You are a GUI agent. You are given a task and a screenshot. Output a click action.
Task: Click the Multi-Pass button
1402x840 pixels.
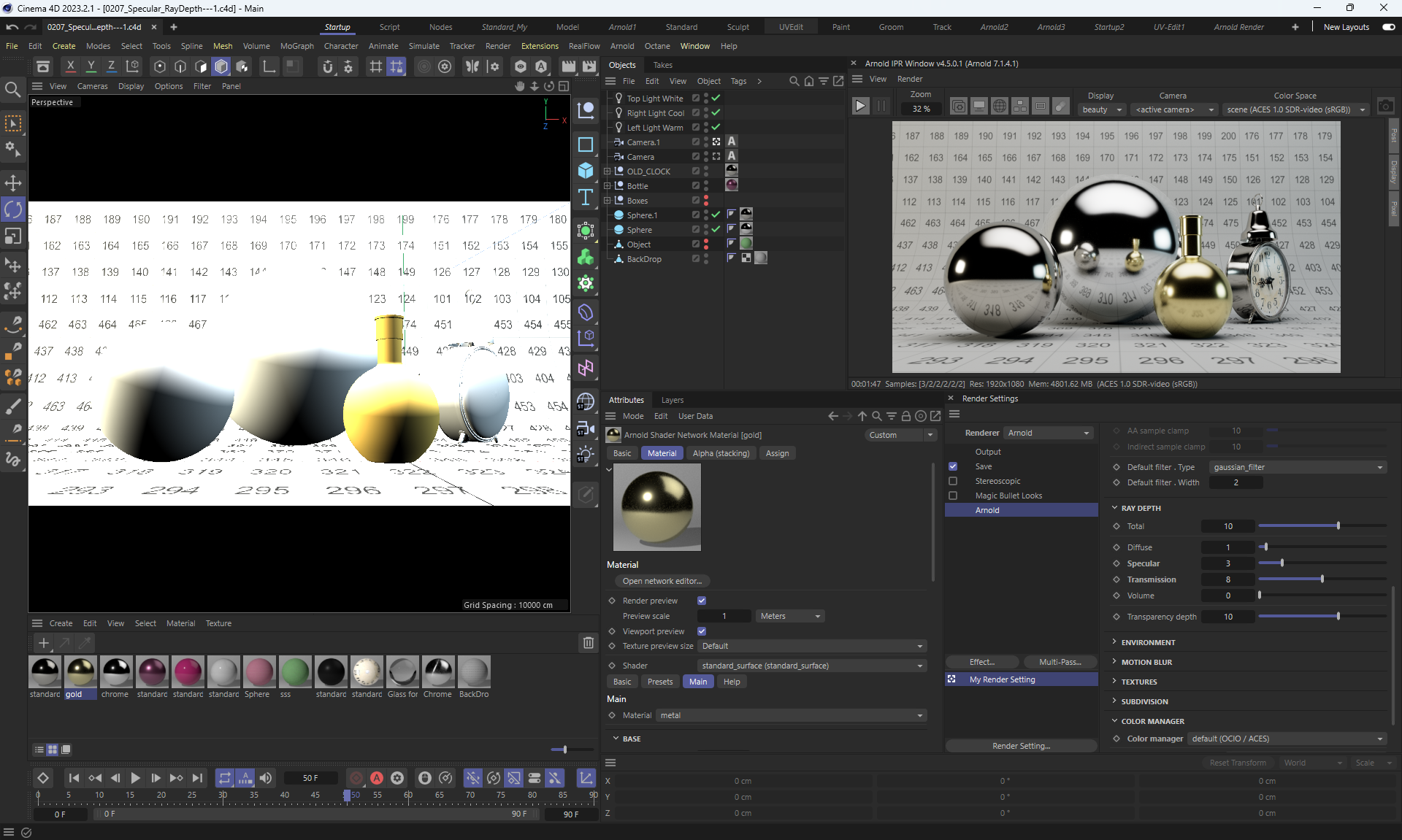pyautogui.click(x=1060, y=662)
